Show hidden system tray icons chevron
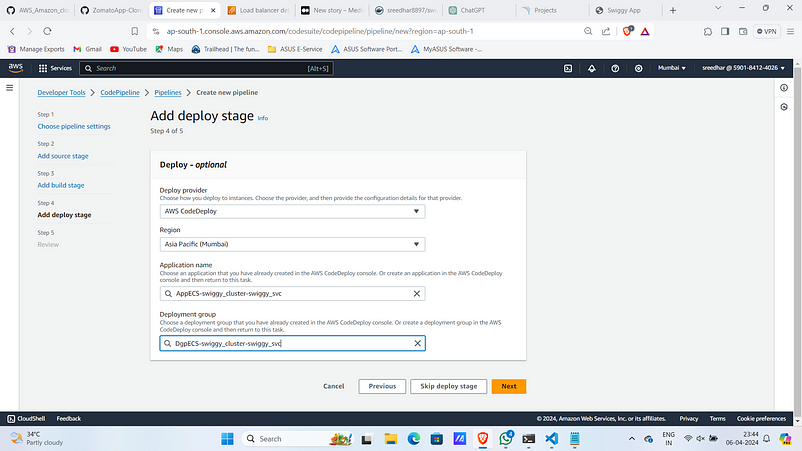 (x=632, y=439)
